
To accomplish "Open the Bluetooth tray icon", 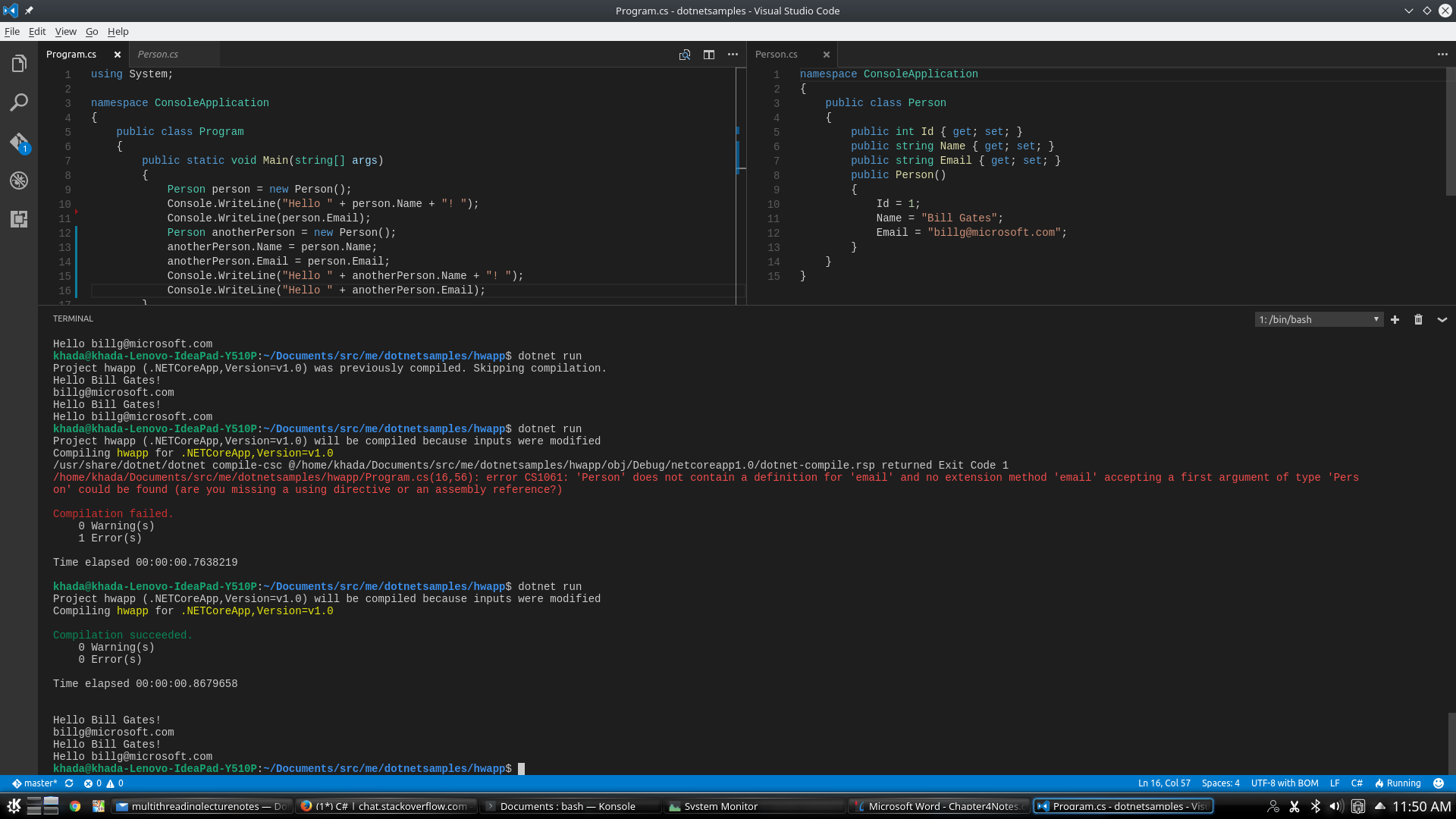I will pos(1316,806).
